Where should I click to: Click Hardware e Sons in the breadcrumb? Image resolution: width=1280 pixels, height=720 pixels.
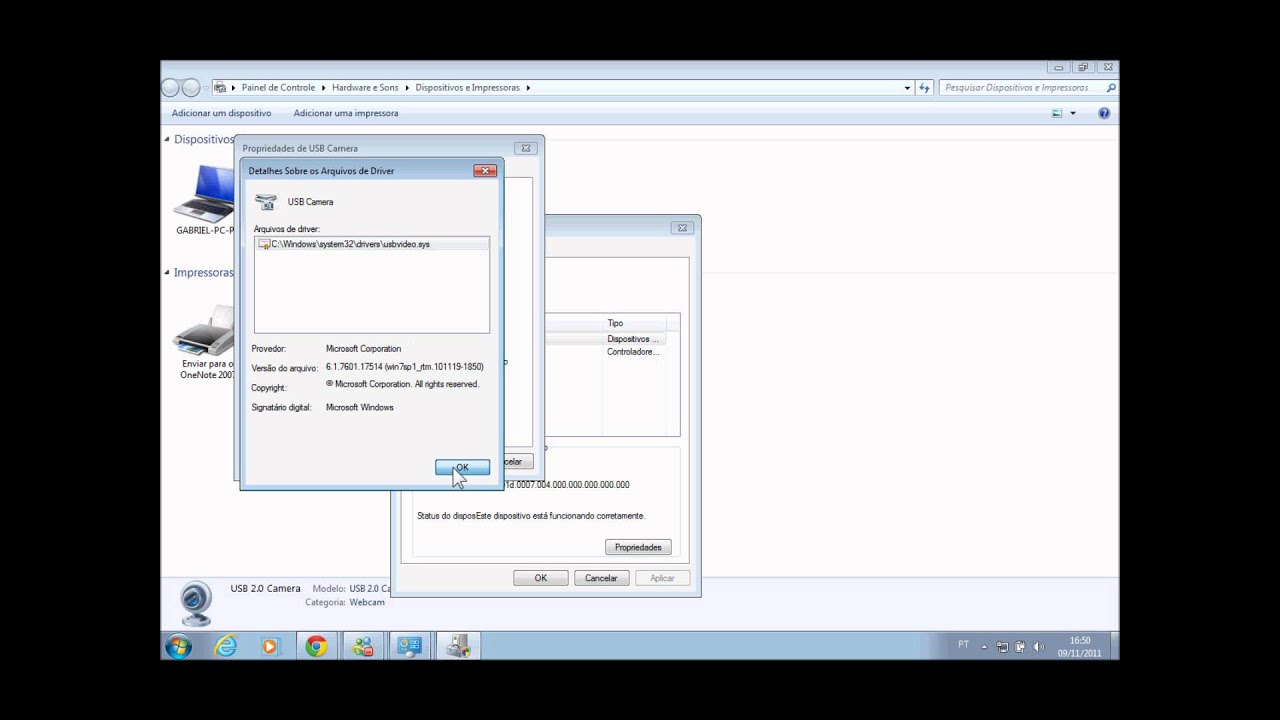365,88
